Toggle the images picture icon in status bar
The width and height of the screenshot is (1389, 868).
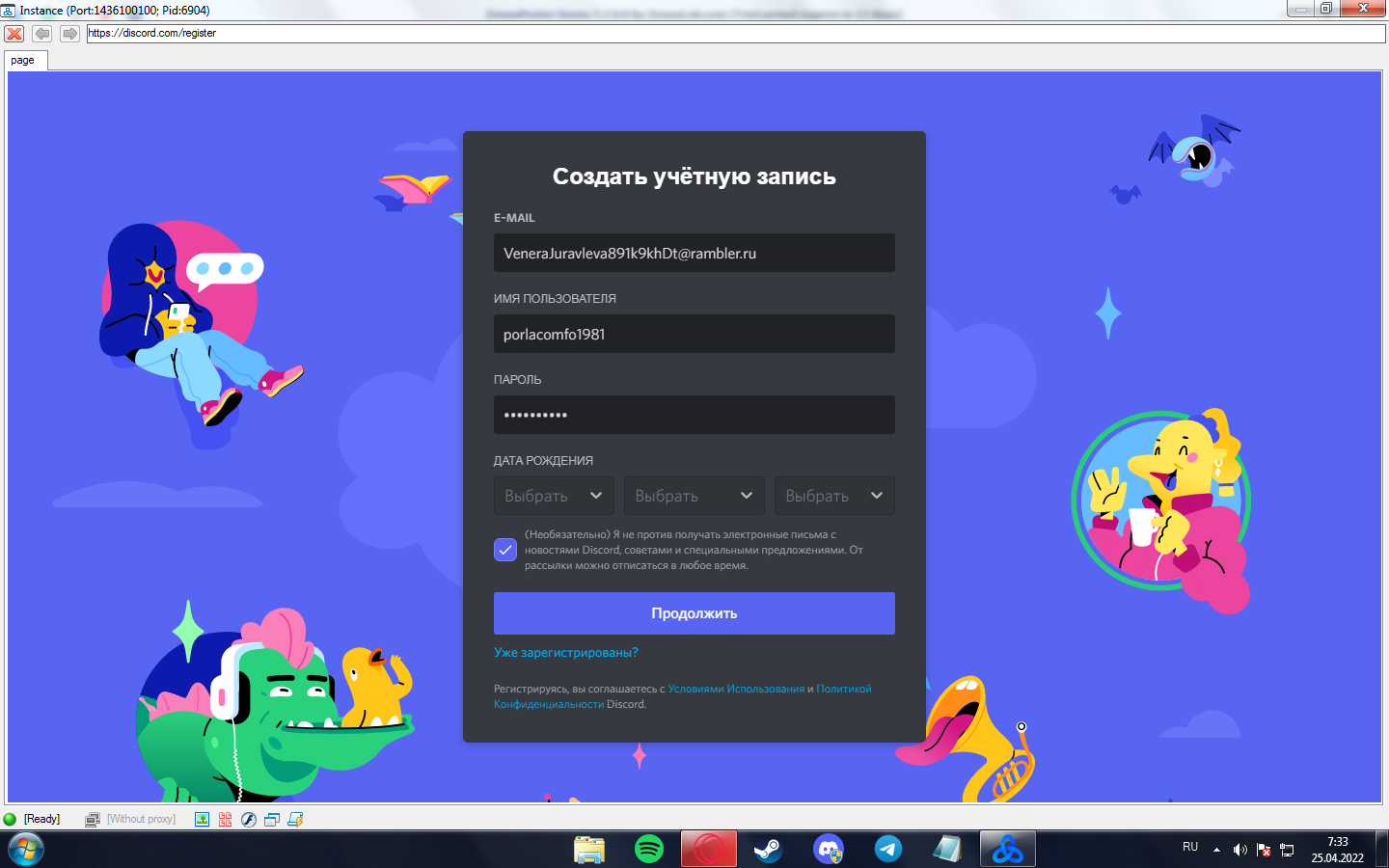click(202, 820)
